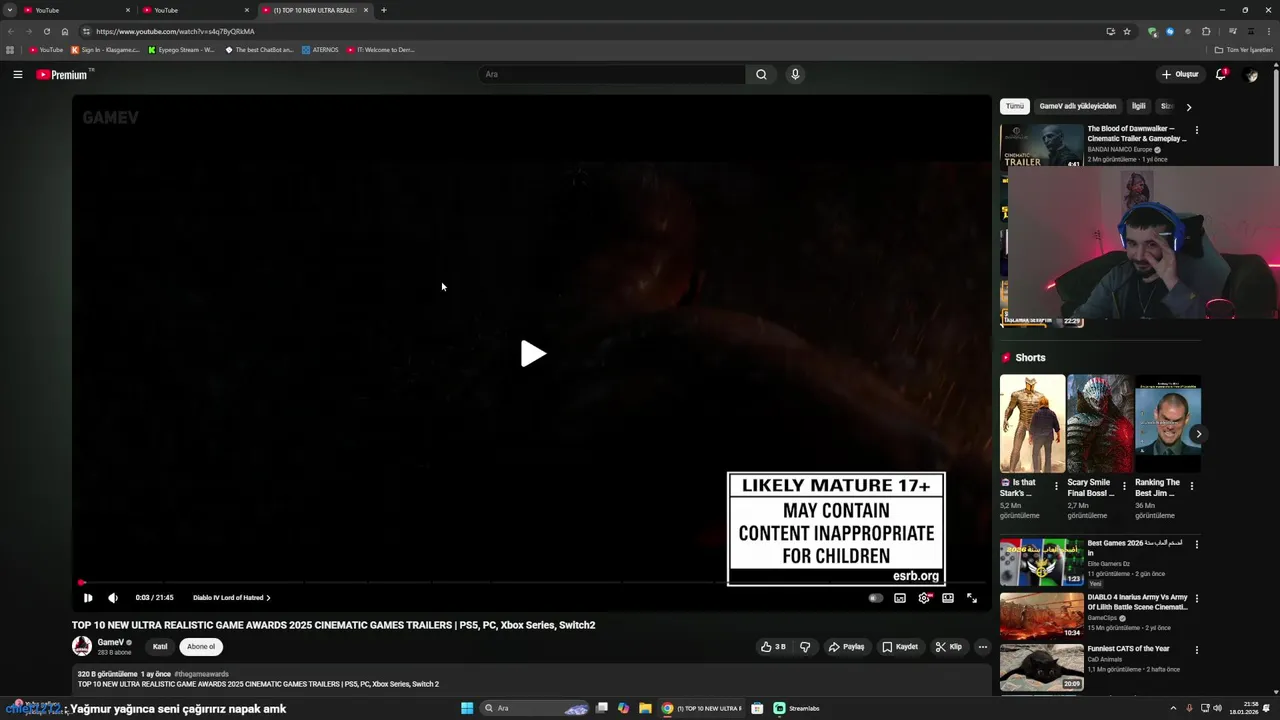
Task: Open the player settings gear
Action: (924, 598)
